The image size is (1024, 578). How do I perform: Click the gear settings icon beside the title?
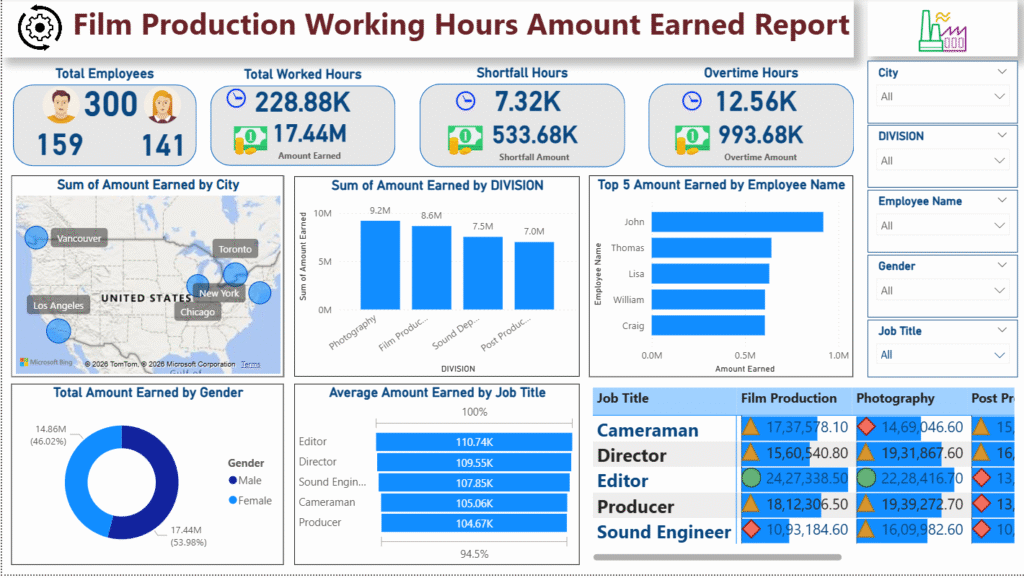(x=38, y=27)
